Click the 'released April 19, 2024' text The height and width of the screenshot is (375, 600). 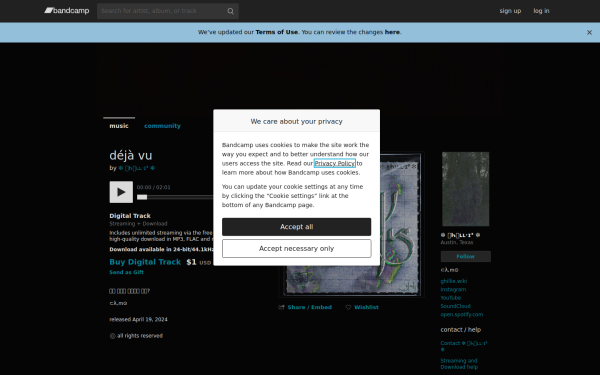pos(138,320)
